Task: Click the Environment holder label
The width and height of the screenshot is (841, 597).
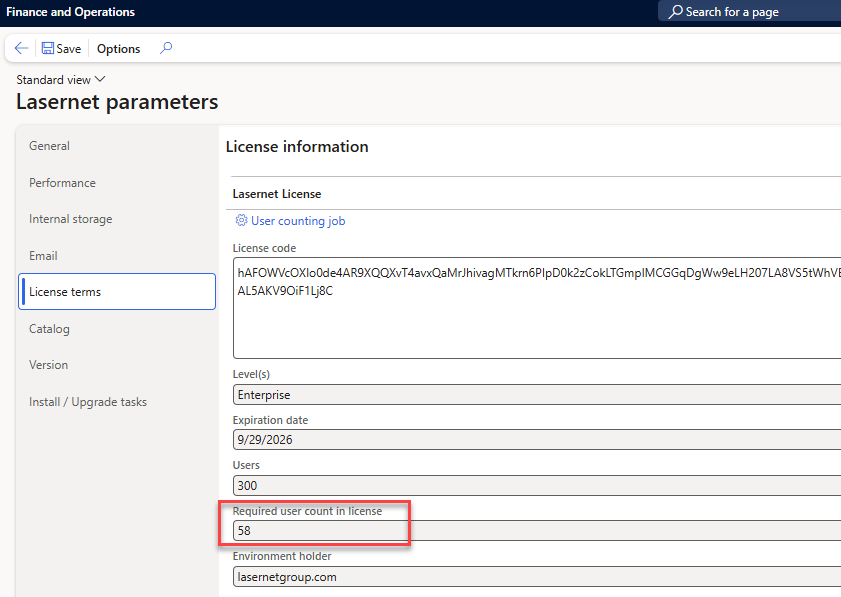Action: (282, 556)
